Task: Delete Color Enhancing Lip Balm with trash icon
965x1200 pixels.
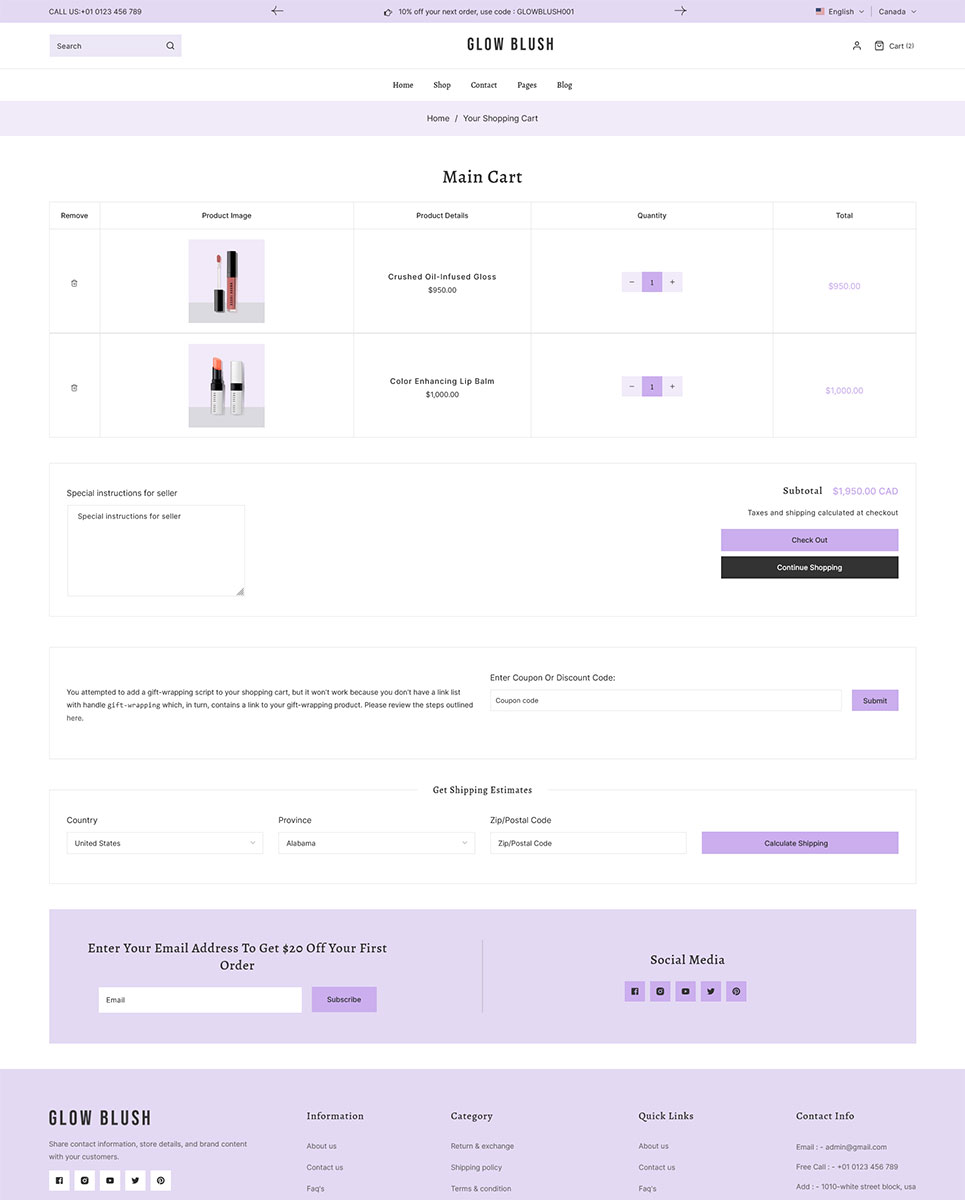Action: click(74, 387)
